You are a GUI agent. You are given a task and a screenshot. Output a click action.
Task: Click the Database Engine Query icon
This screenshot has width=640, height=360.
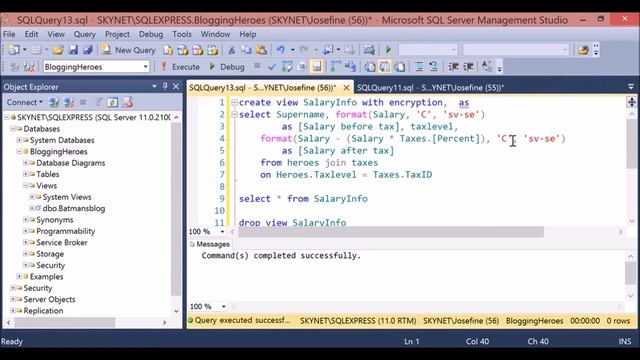click(168, 50)
